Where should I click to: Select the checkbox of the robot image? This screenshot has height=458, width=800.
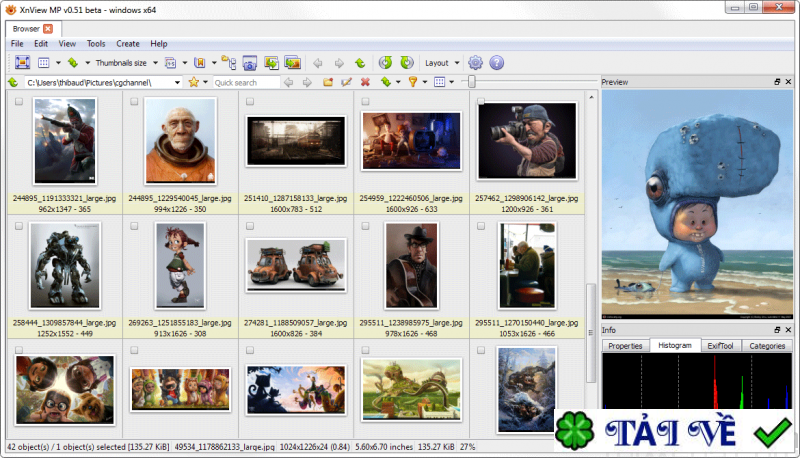19,226
